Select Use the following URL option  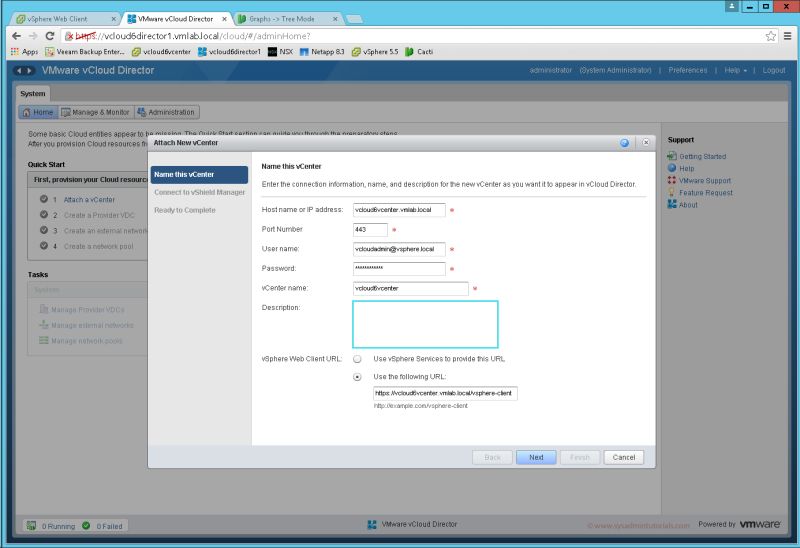pyautogui.click(x=357, y=377)
